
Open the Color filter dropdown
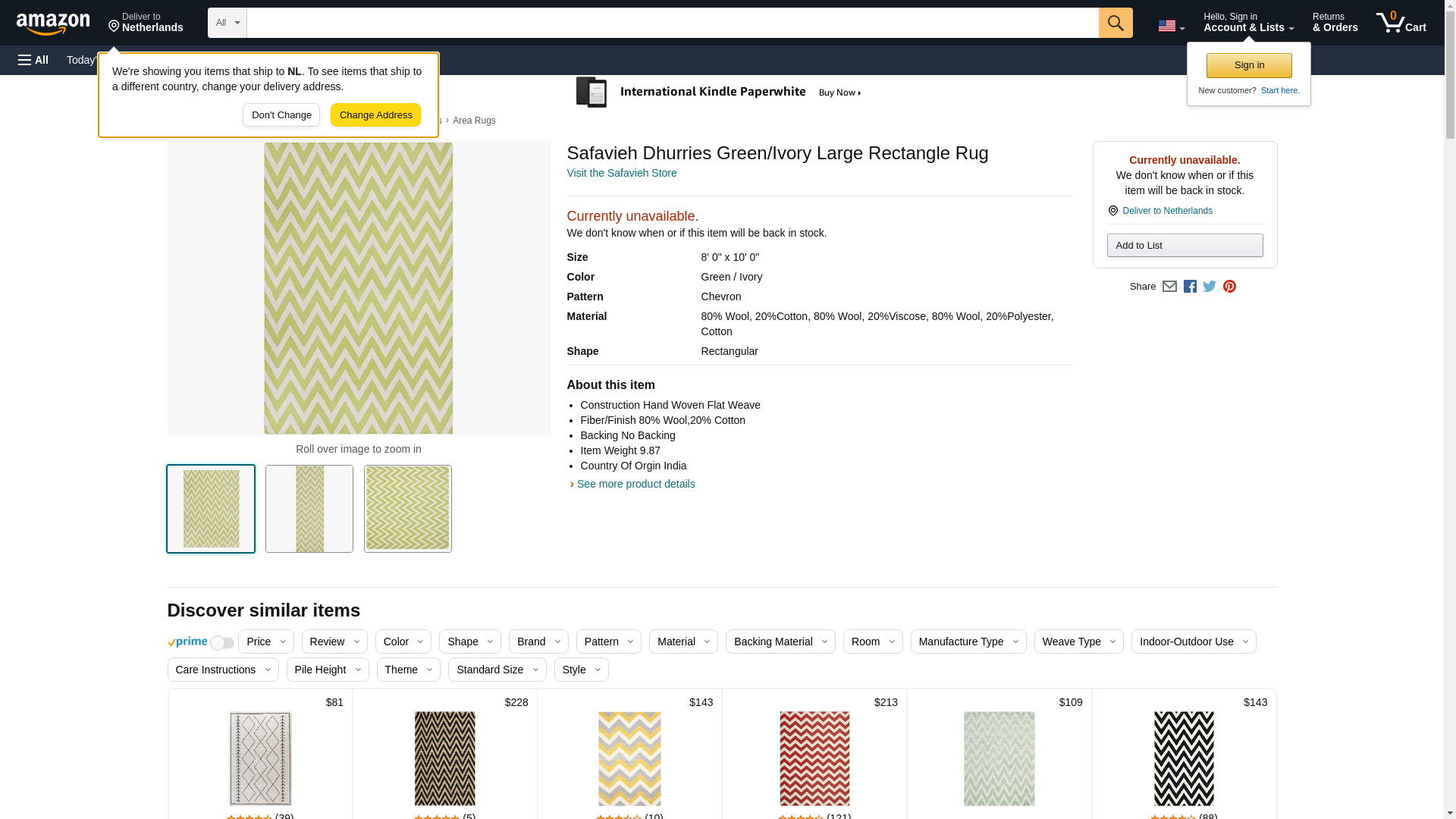[403, 642]
